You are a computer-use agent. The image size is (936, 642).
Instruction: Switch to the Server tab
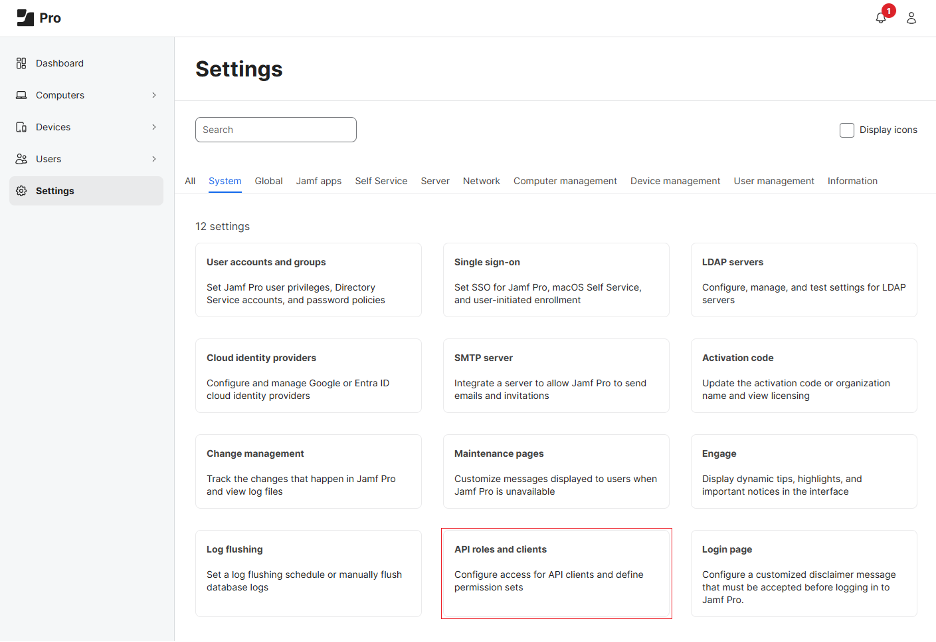435,181
